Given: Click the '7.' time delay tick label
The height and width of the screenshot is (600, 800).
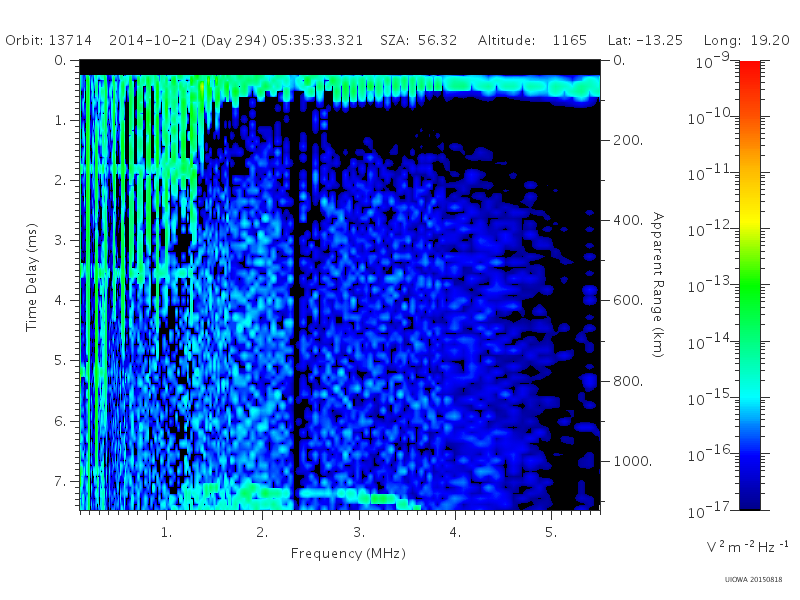Looking at the screenshot, I should click(60, 481).
